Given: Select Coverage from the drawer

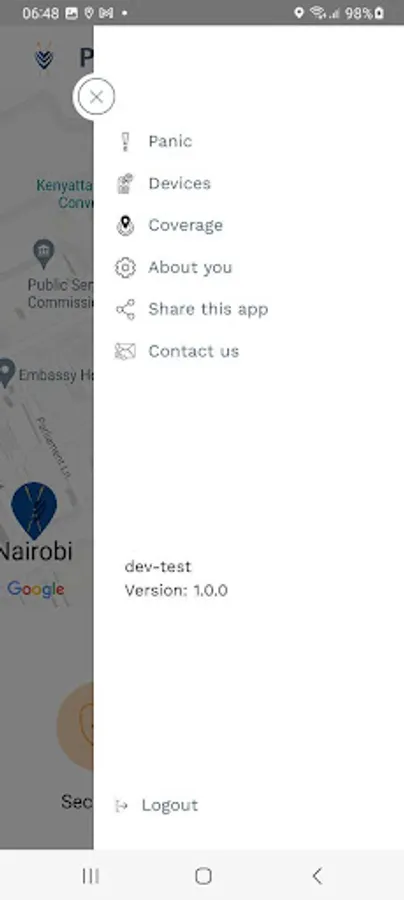Looking at the screenshot, I should (x=185, y=226).
